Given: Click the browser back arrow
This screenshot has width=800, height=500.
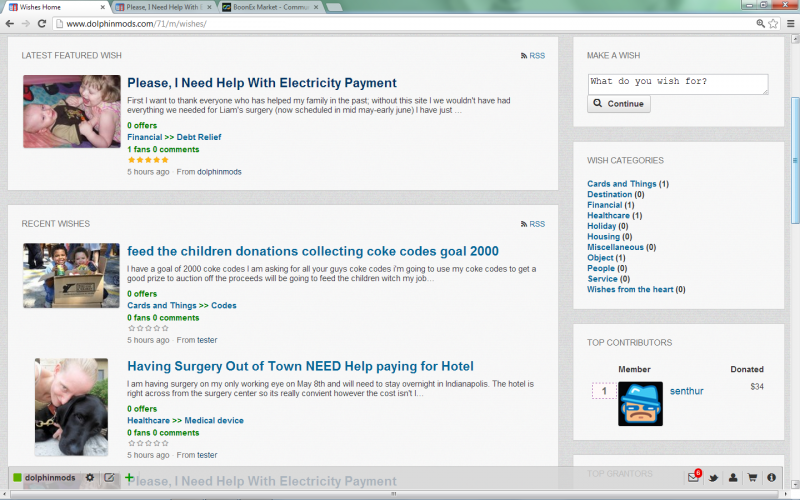Looking at the screenshot, I should click(9, 23).
